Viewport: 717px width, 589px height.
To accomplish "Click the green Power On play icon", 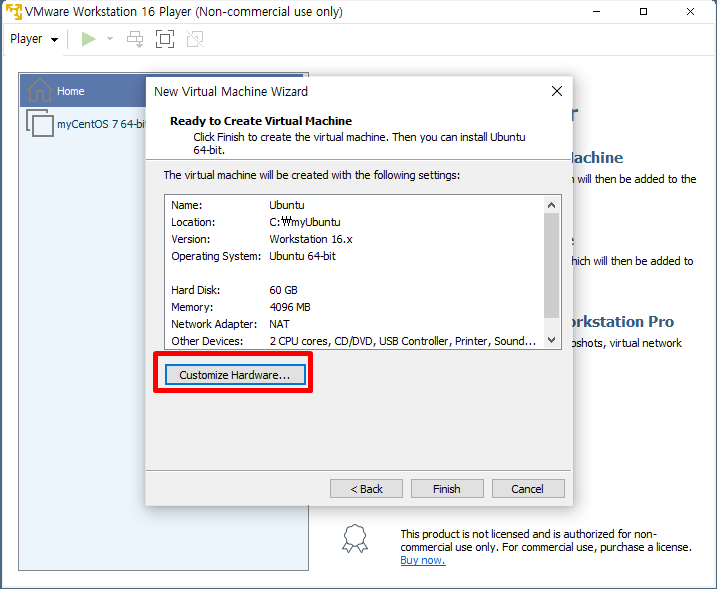I will pyautogui.click(x=88, y=39).
